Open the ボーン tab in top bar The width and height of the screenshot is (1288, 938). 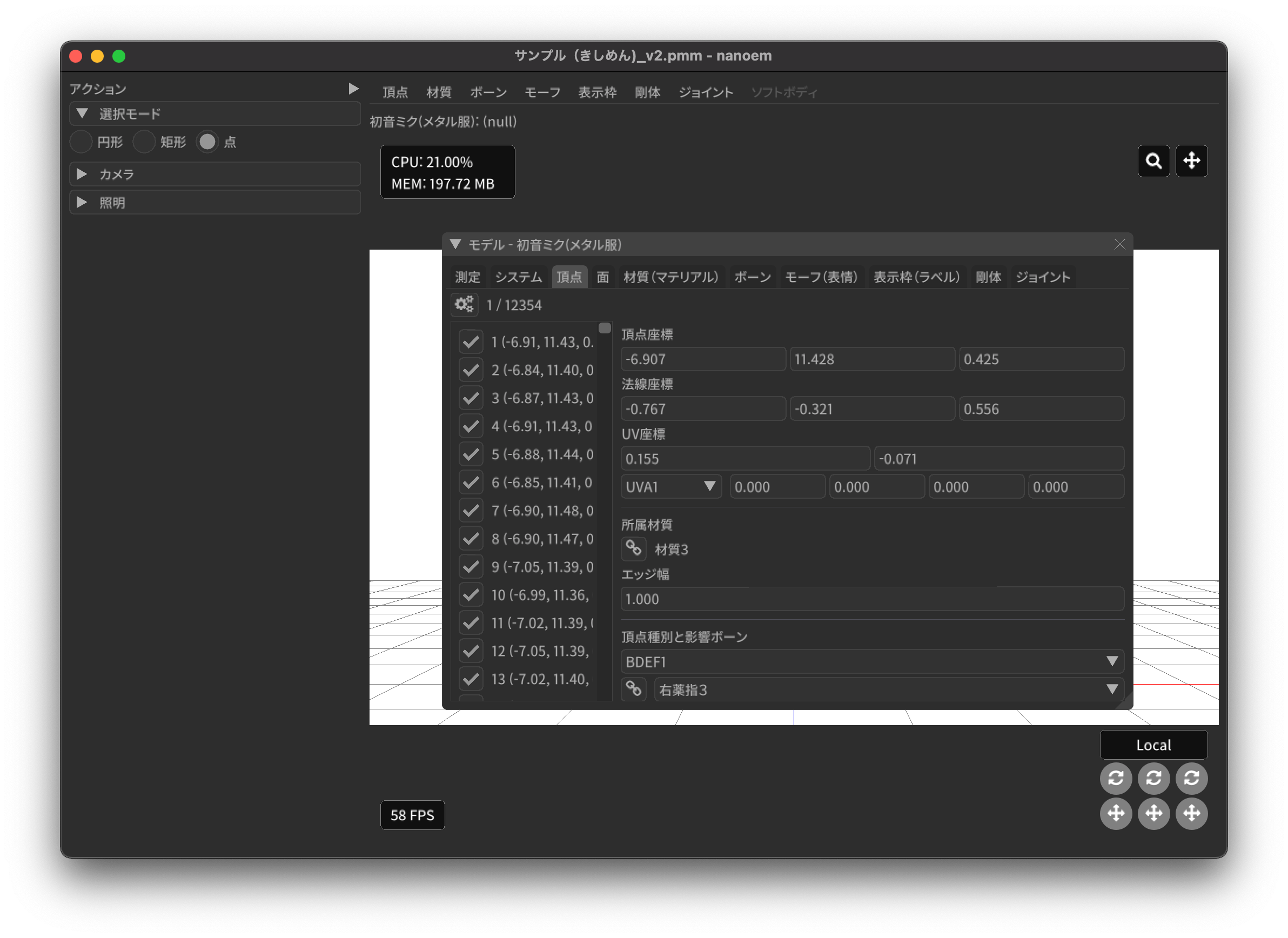tap(488, 92)
